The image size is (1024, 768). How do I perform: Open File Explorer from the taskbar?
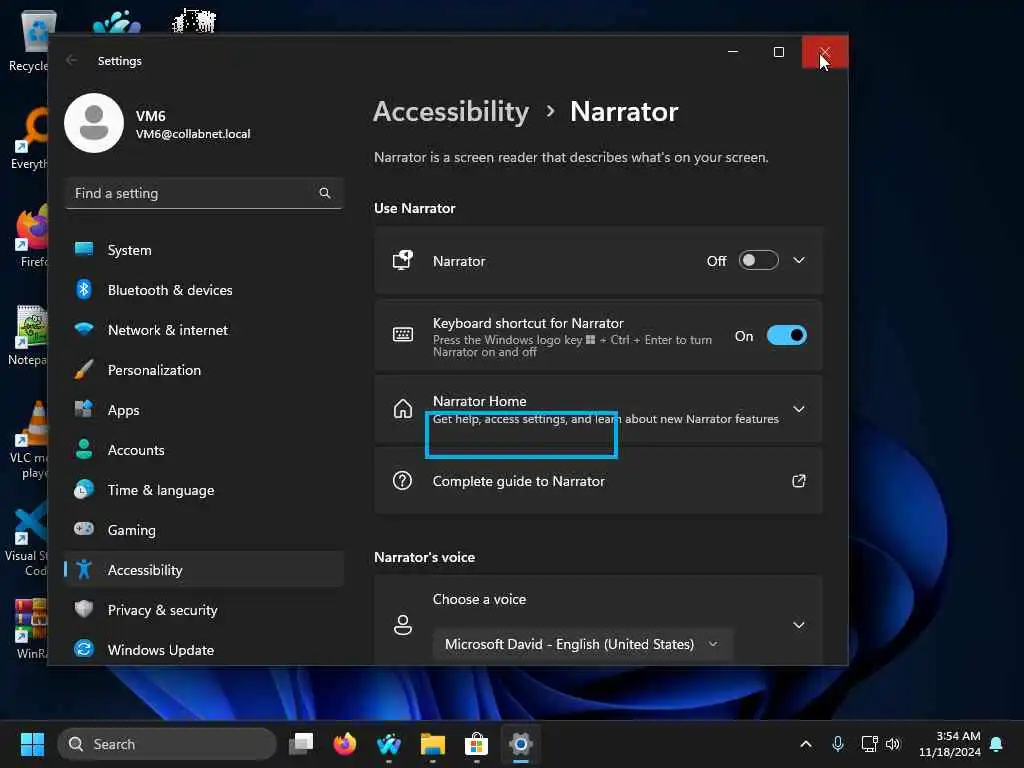[432, 744]
